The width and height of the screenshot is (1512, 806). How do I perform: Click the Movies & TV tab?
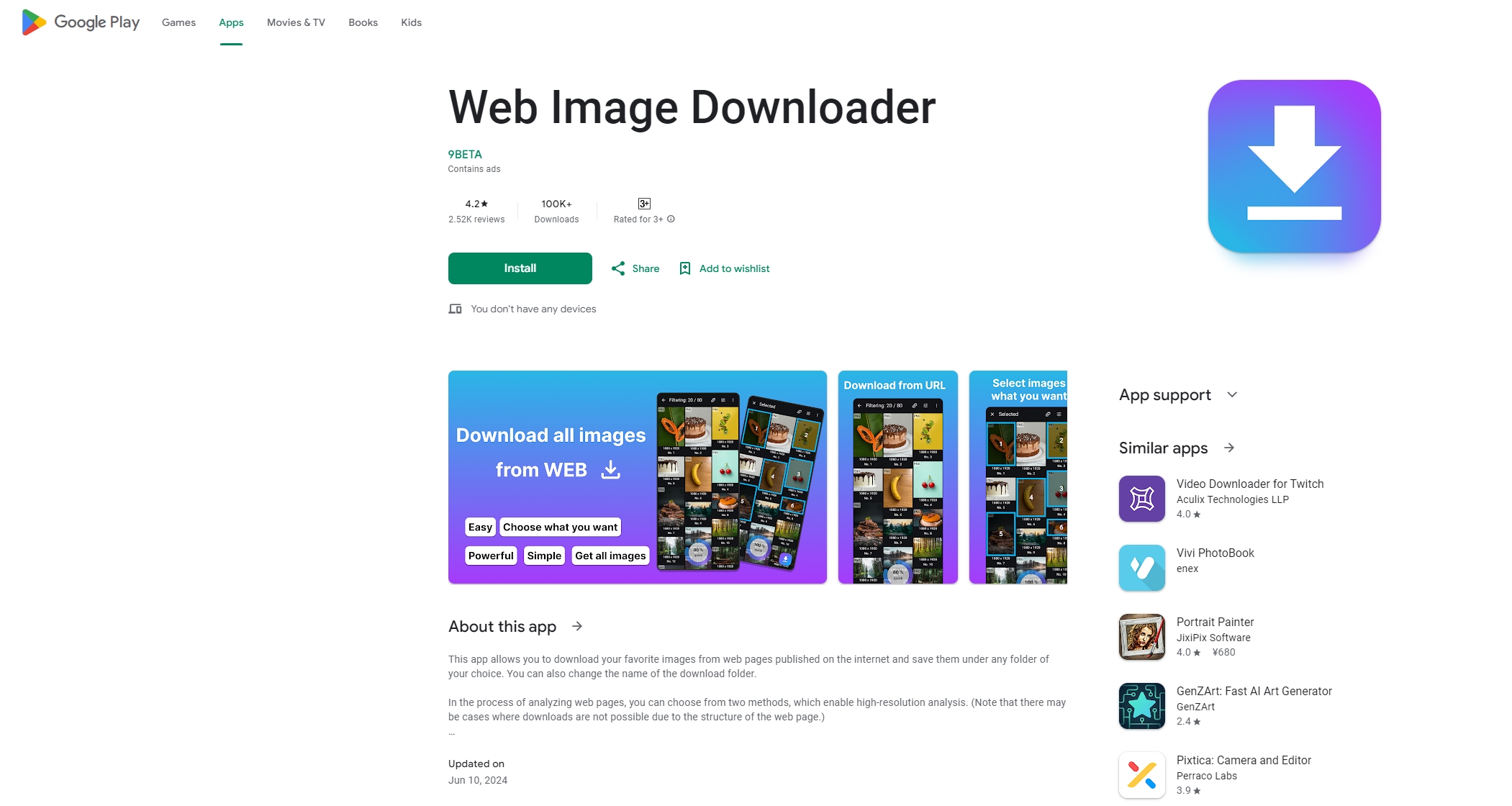[x=296, y=22]
